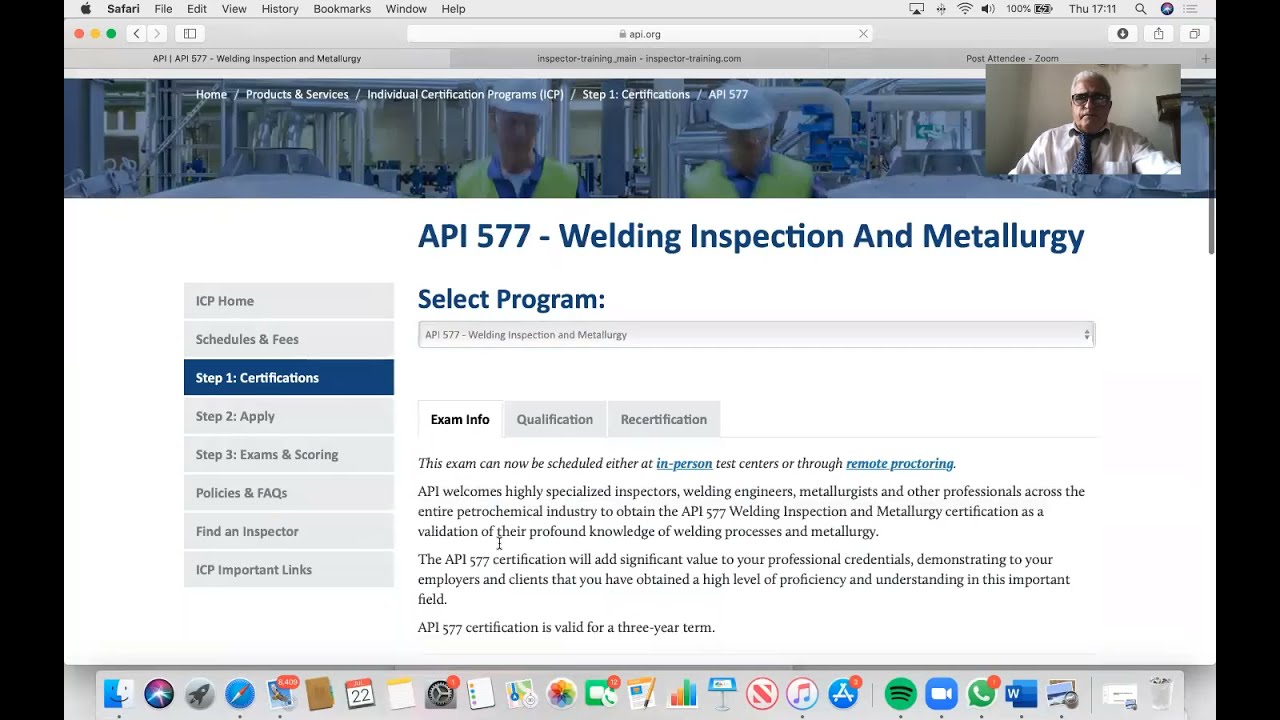Go back with Safari's back arrow
The height and width of the screenshot is (720, 1280).
pyautogui.click(x=137, y=33)
